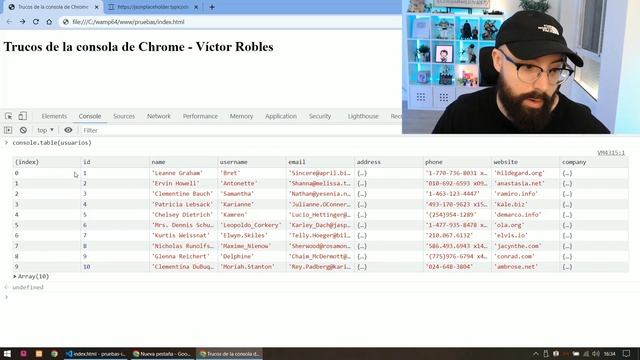Reload the page with the refresh icon
Screen dimensions: 640x360
click(x=36, y=22)
